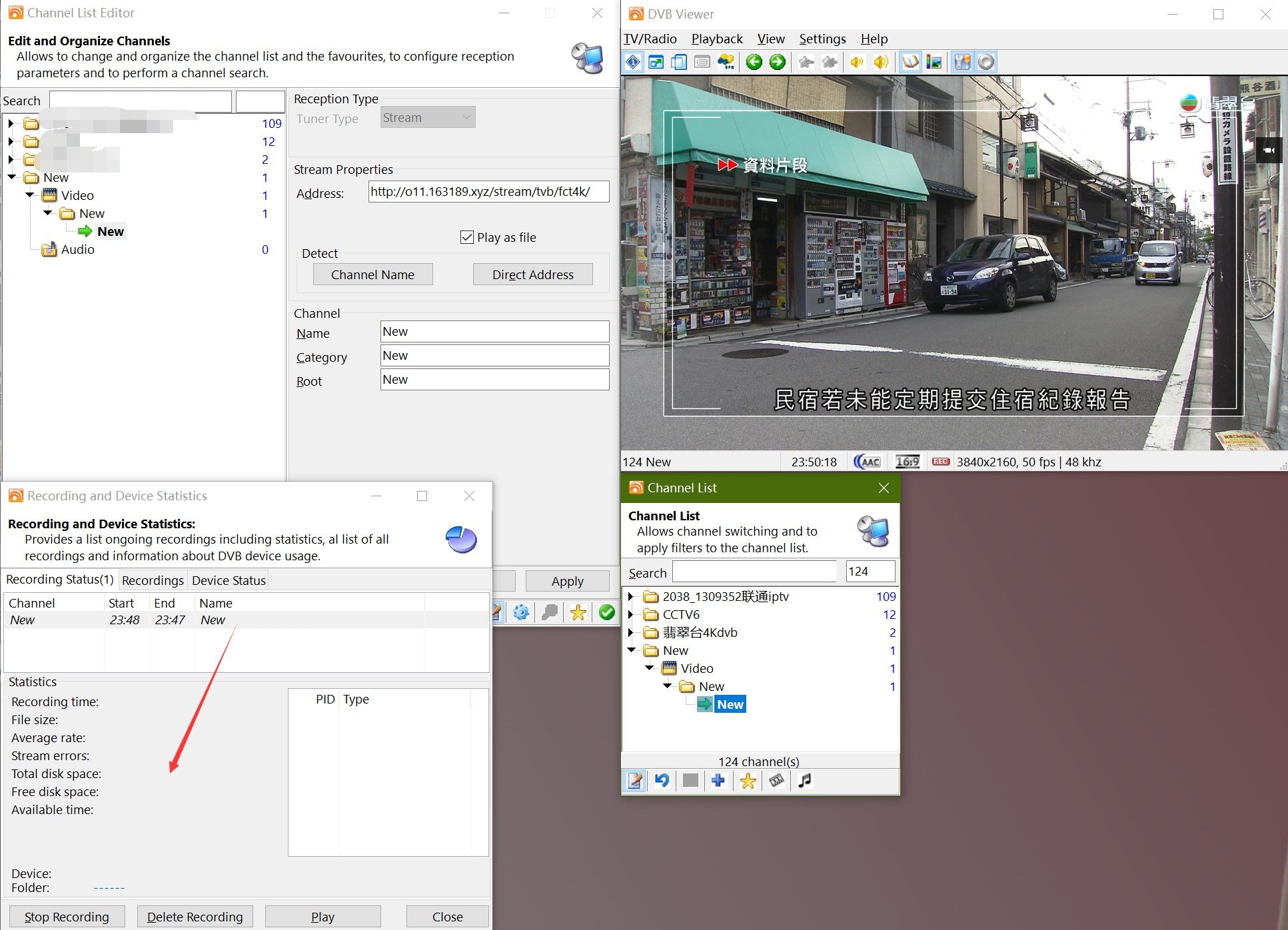Open the Playback menu
Screen dimensions: 1288x930
pos(717,39)
